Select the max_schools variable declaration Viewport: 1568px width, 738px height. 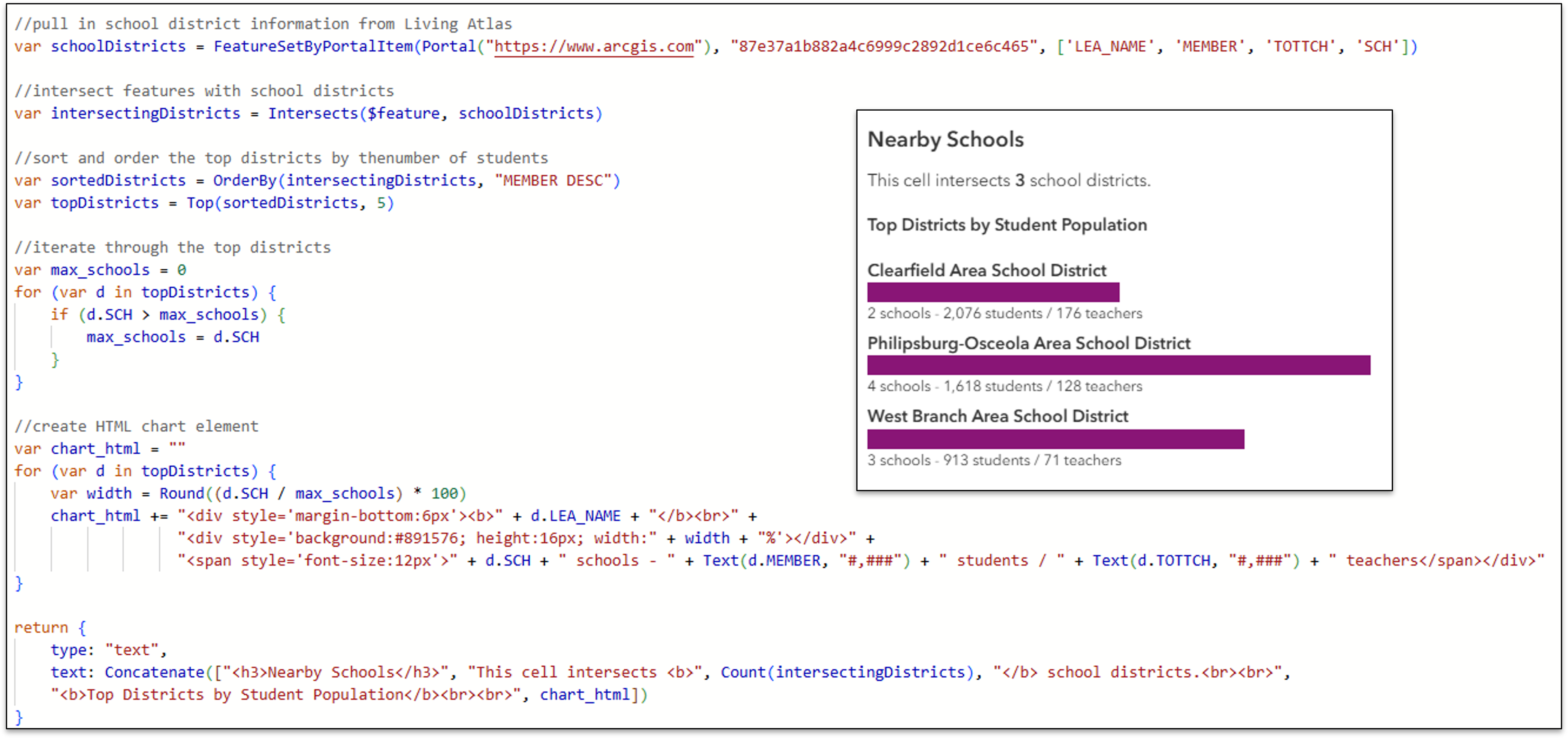point(100,270)
